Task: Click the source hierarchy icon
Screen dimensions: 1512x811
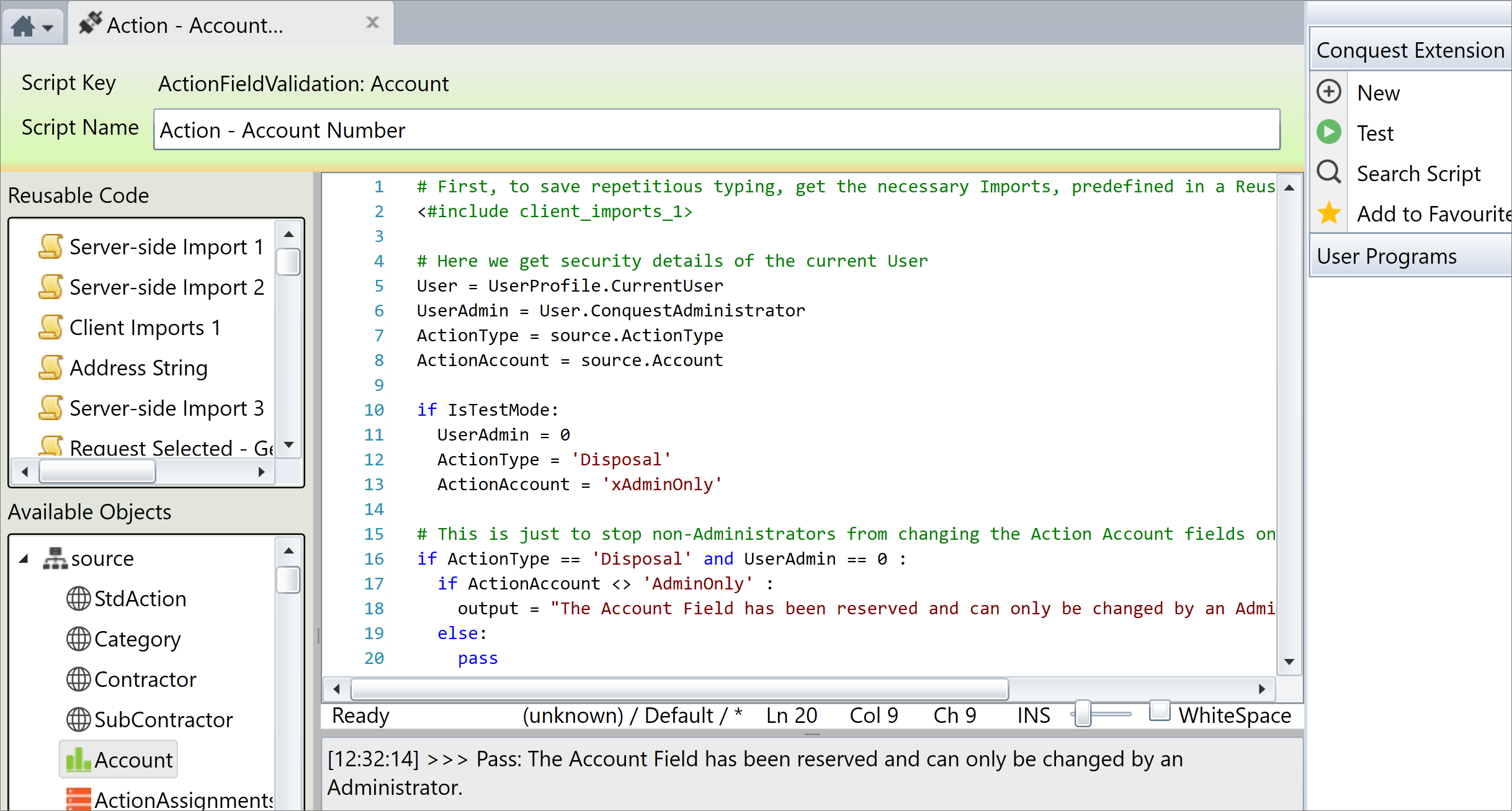Action: pyautogui.click(x=55, y=558)
